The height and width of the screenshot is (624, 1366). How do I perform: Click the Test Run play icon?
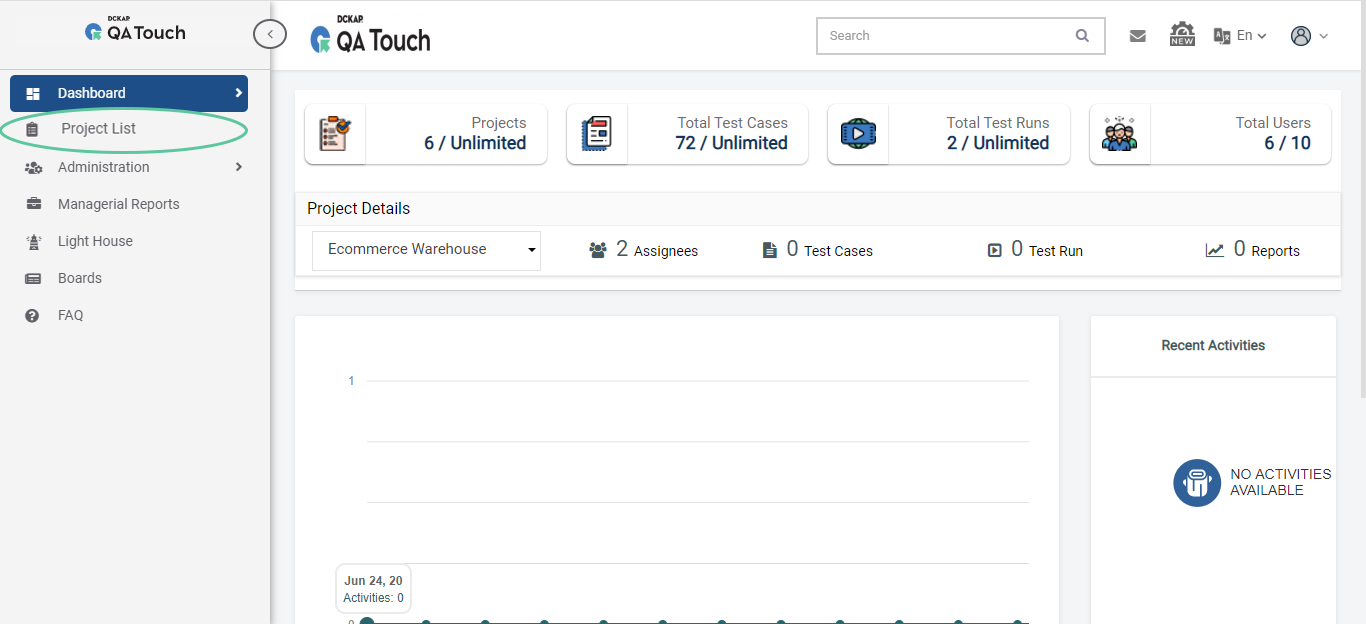tap(995, 251)
